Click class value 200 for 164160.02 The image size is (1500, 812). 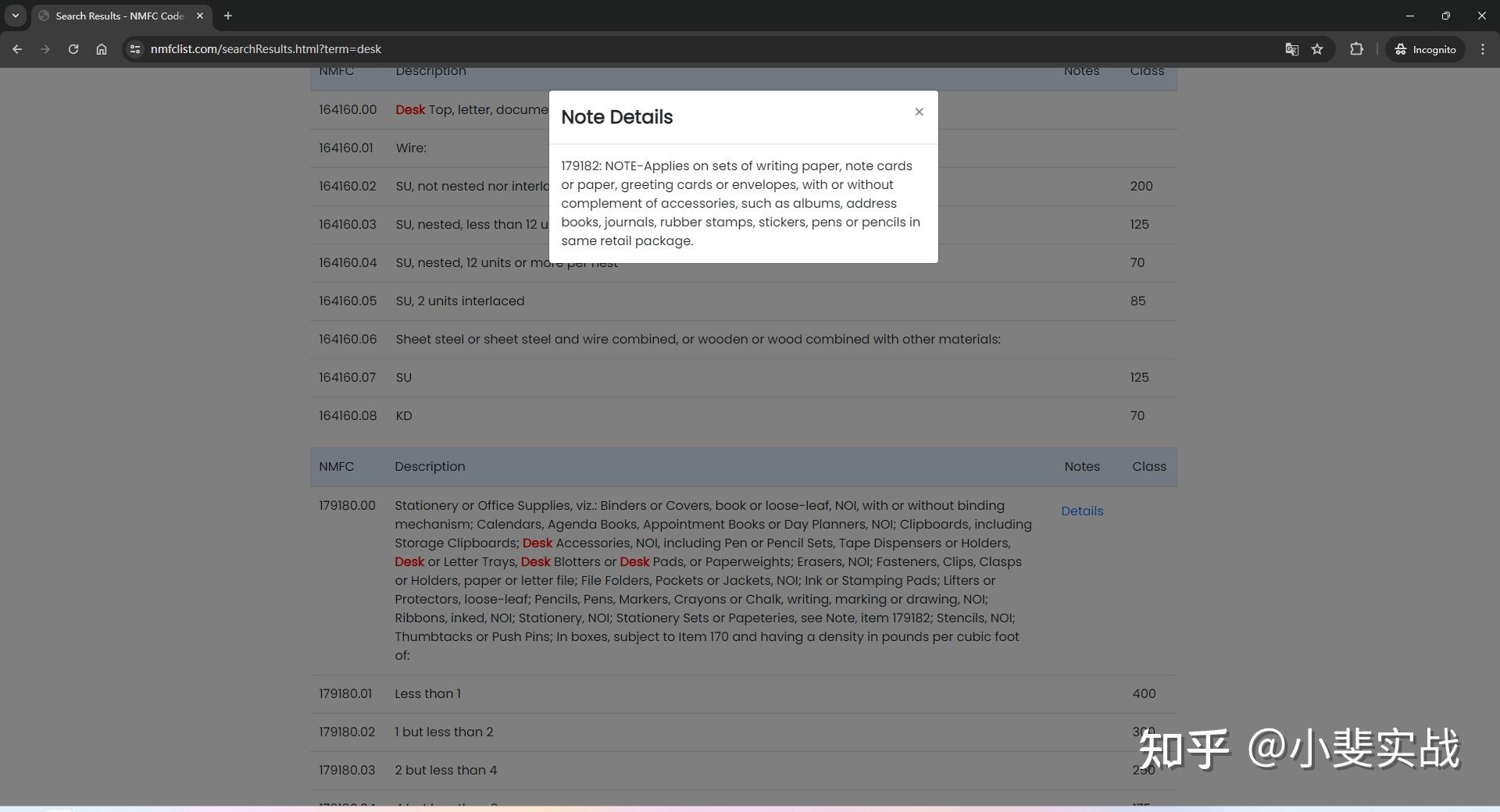click(1141, 186)
